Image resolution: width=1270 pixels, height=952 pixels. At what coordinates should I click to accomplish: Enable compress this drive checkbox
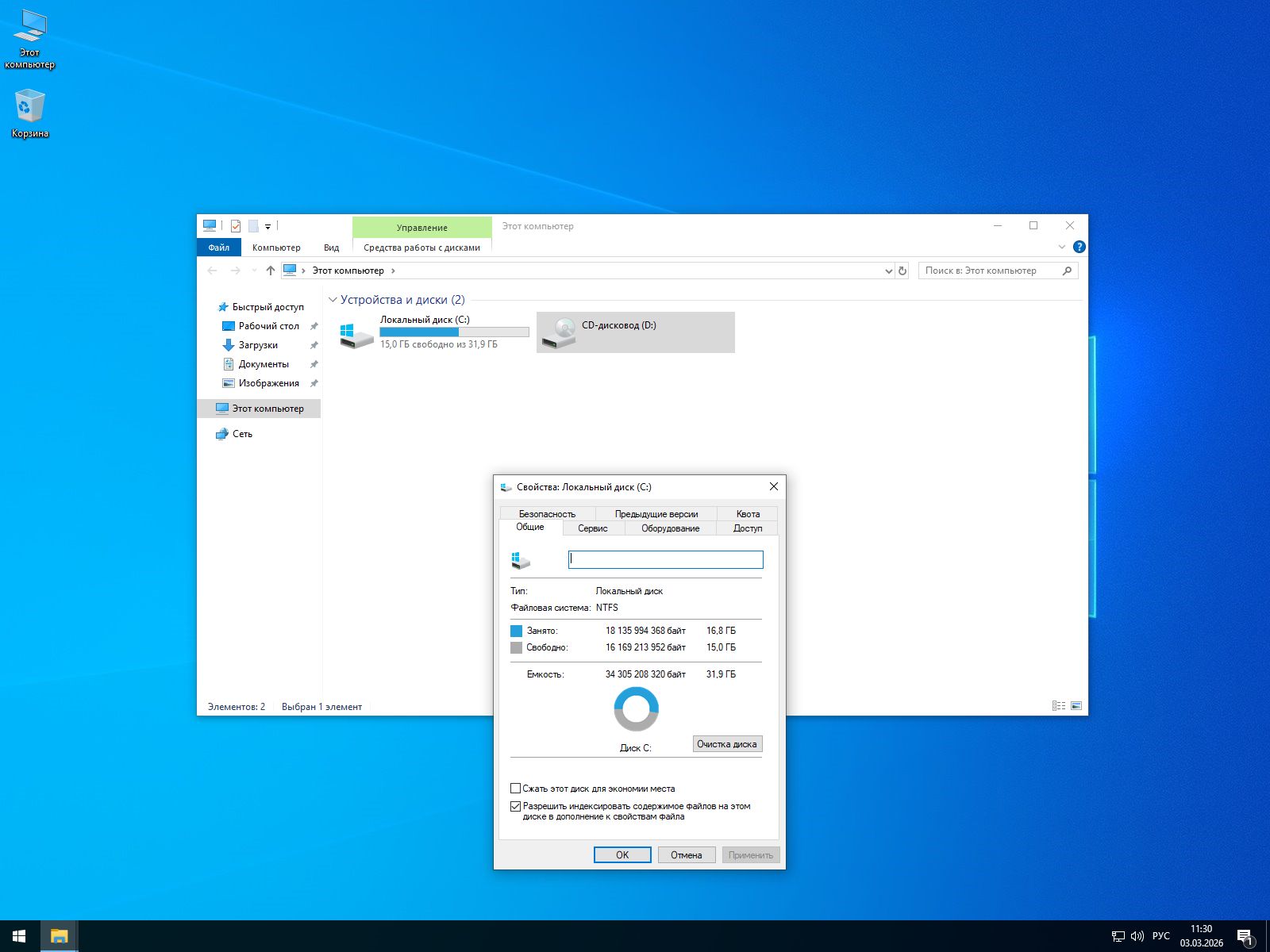[516, 789]
